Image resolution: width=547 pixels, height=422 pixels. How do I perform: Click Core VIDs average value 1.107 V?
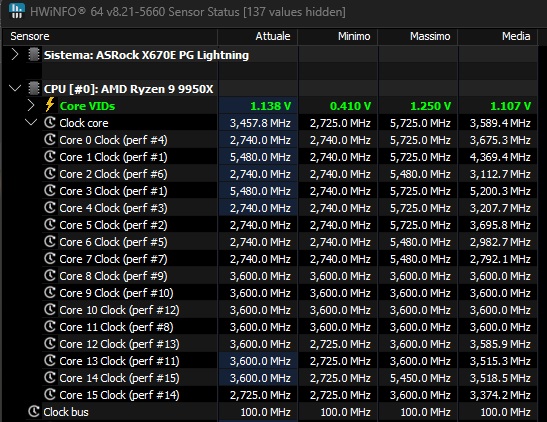coord(510,106)
